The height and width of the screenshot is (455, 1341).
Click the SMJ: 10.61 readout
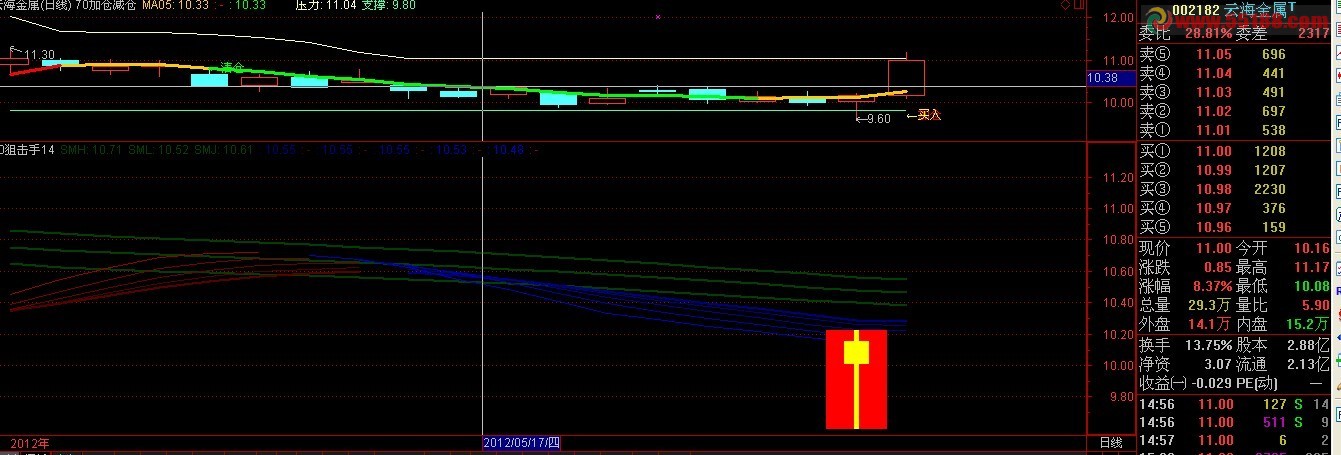click(x=225, y=150)
